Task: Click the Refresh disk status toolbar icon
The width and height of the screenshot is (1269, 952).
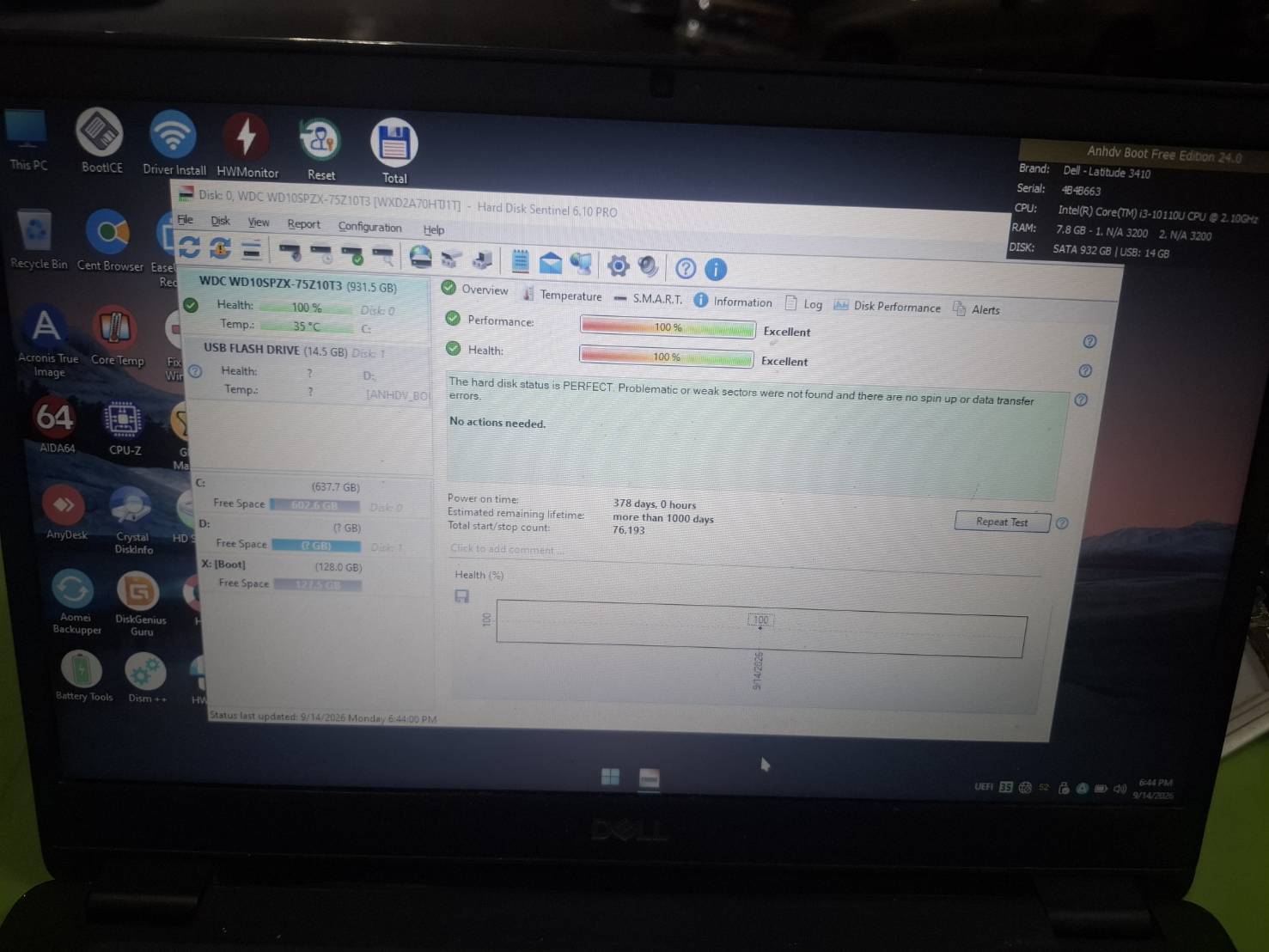Action: click(x=190, y=247)
